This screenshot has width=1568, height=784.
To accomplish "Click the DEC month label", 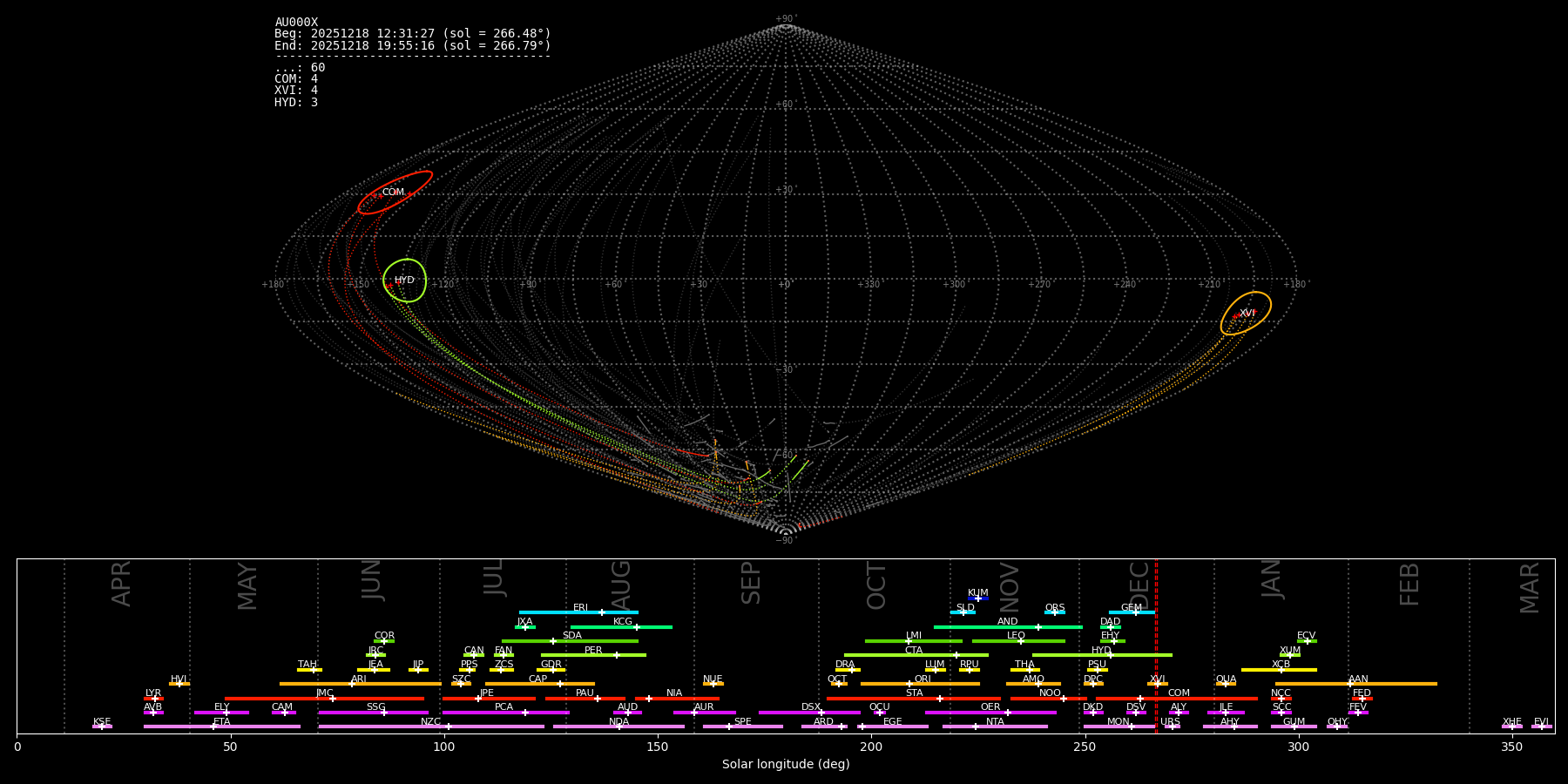I will point(1139,584).
